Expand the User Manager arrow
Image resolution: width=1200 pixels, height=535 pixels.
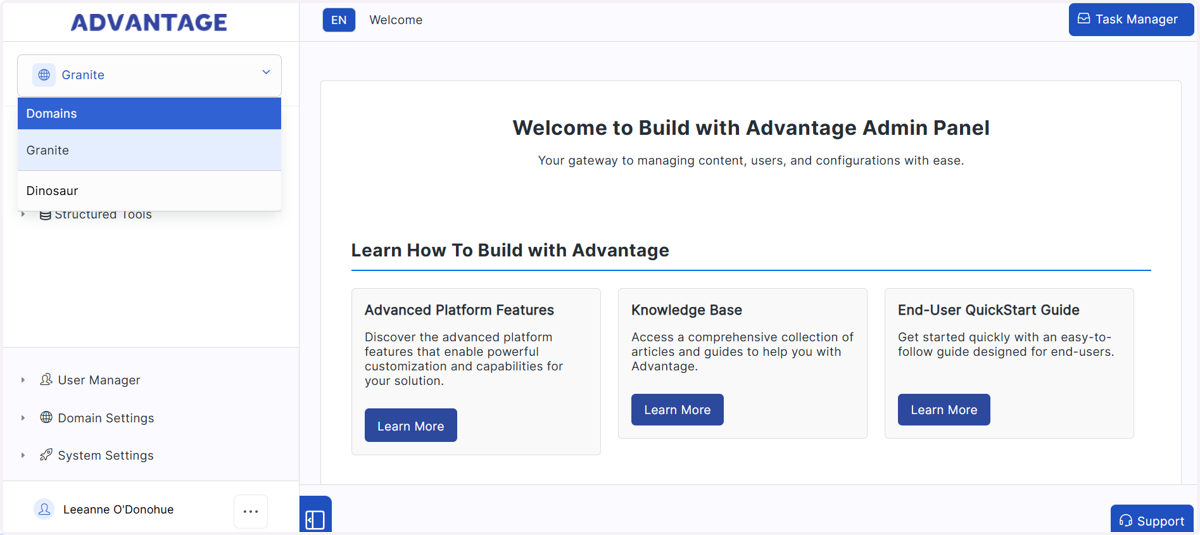pos(23,380)
